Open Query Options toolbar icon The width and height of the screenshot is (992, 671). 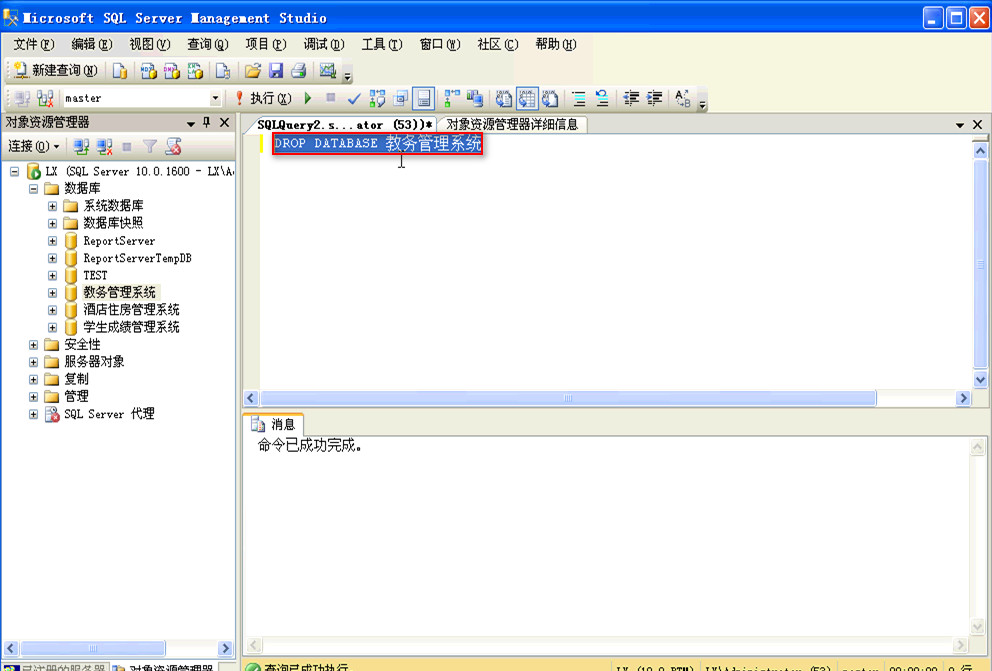[x=400, y=98]
